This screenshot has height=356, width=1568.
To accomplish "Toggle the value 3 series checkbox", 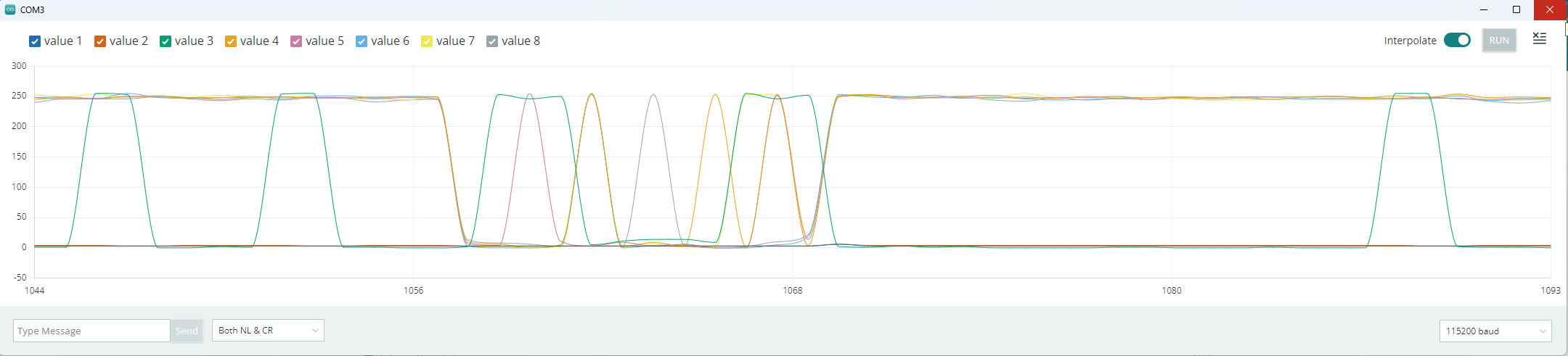I will [x=166, y=41].
